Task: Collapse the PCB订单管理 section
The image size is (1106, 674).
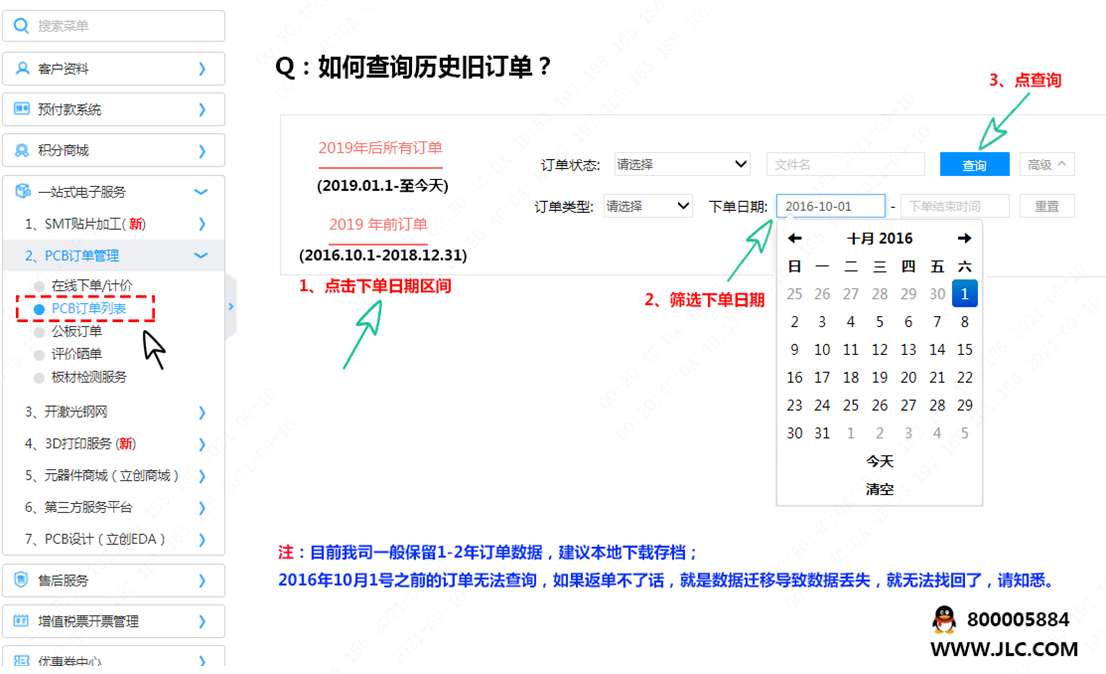Action: pos(201,256)
